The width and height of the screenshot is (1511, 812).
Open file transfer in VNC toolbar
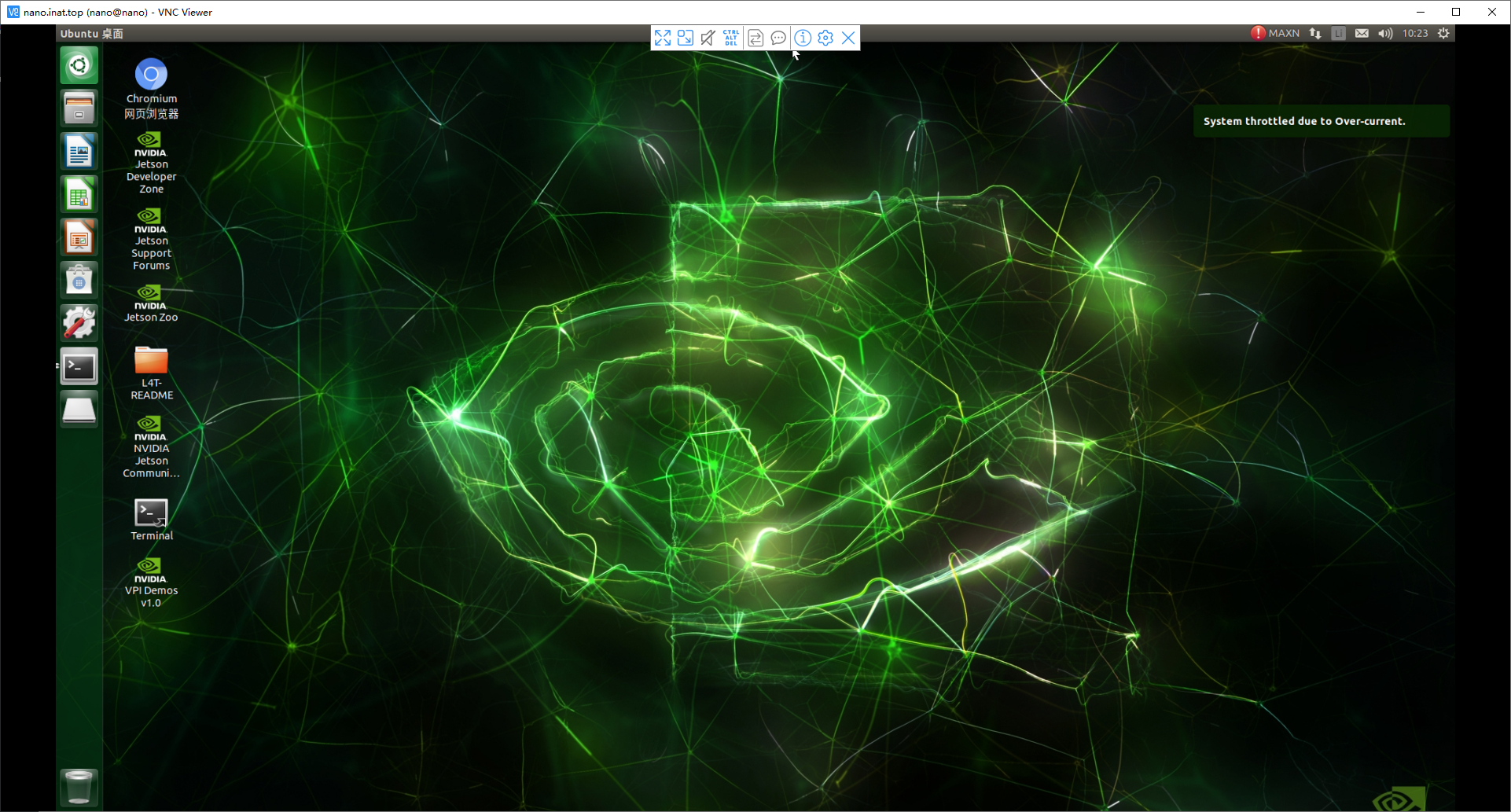(x=755, y=38)
